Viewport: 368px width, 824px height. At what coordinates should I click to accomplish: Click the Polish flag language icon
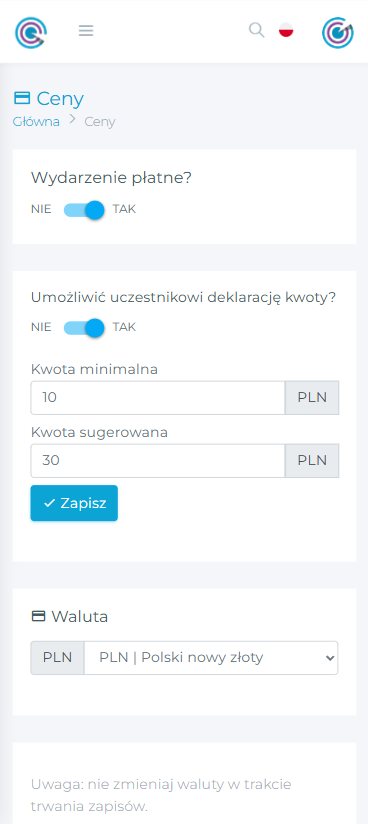[x=286, y=30]
